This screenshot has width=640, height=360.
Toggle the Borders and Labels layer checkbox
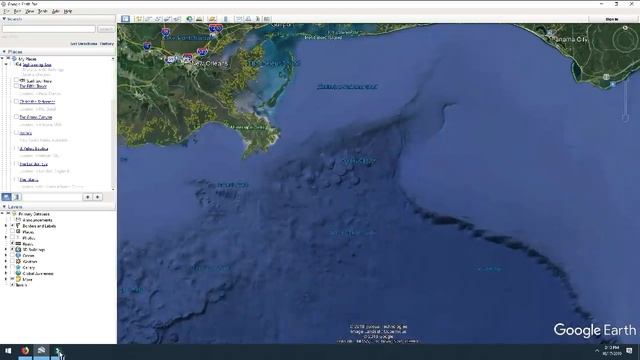coord(13,226)
